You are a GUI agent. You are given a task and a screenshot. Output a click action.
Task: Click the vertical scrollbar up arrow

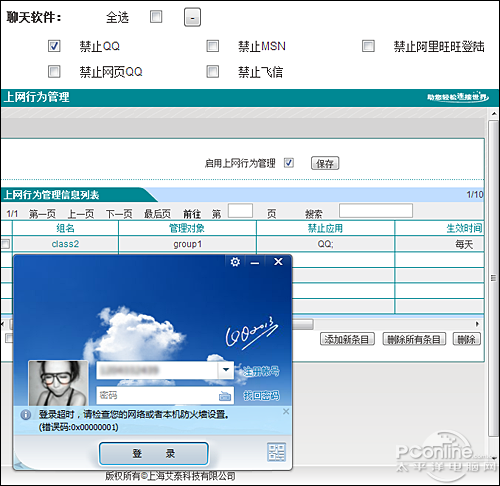point(494,114)
